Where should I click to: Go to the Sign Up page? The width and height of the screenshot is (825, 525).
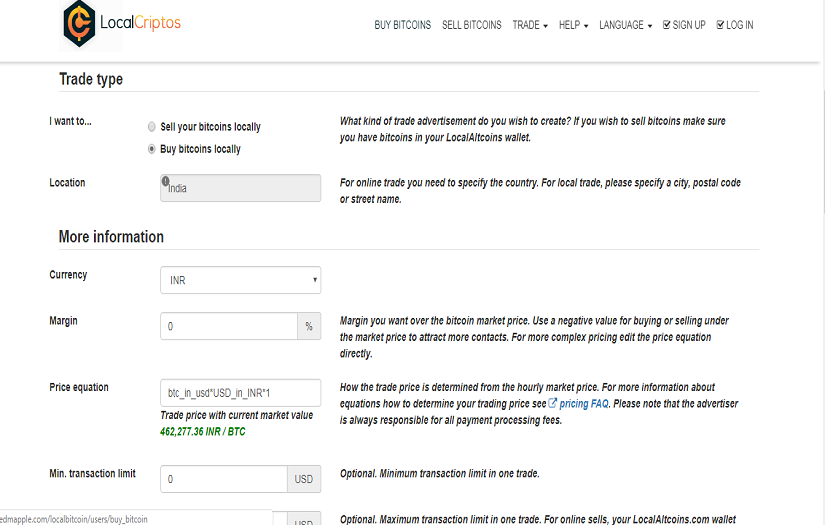click(x=684, y=25)
